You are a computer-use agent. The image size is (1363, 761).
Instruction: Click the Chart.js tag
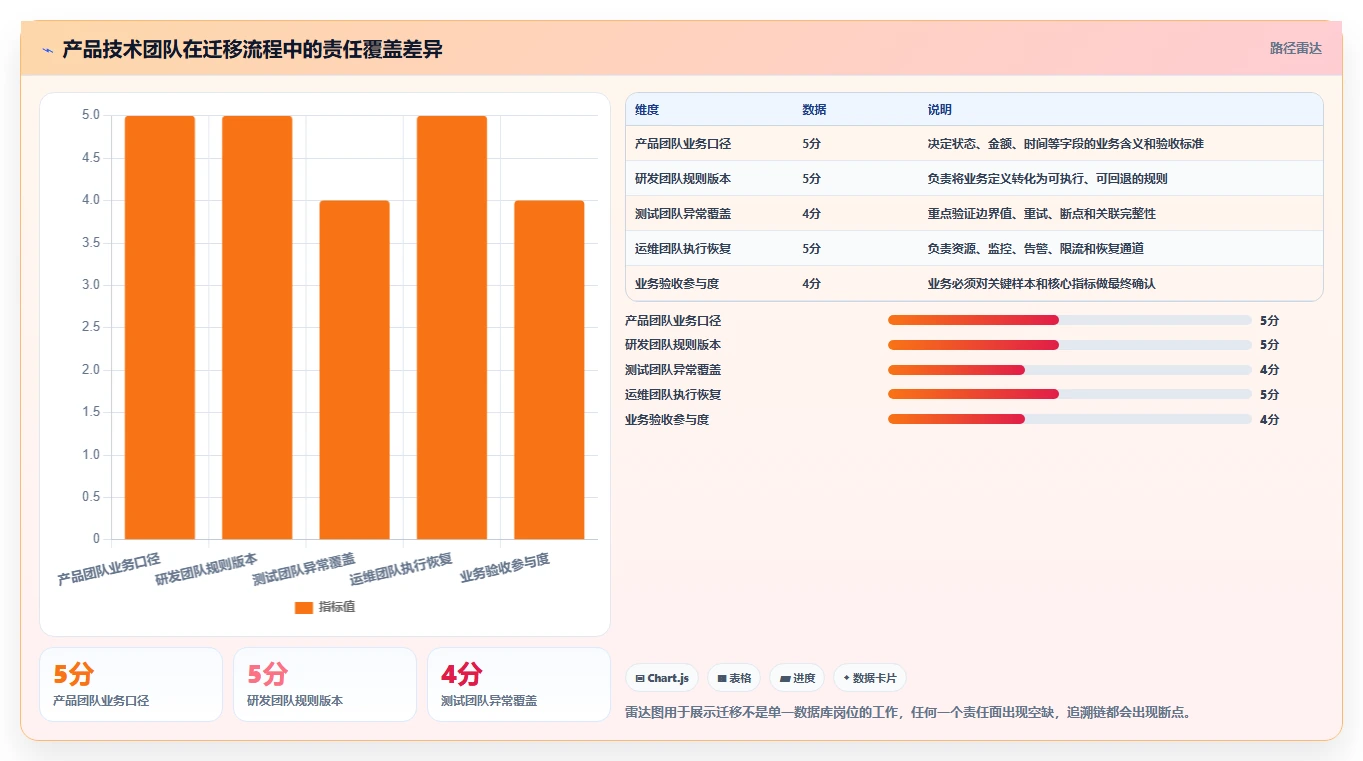tap(662, 678)
